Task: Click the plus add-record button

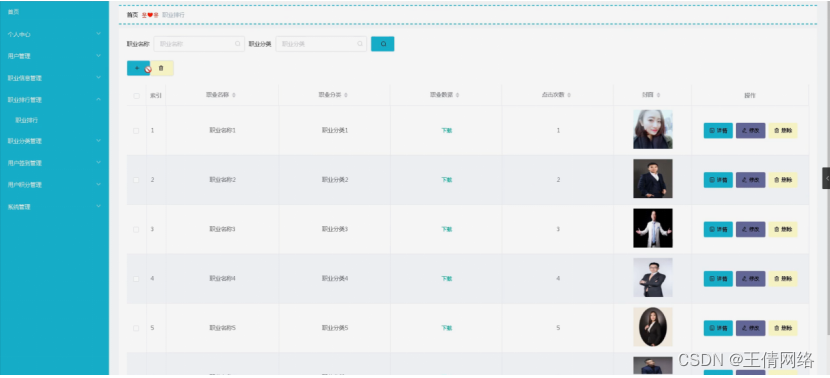Action: [137, 68]
